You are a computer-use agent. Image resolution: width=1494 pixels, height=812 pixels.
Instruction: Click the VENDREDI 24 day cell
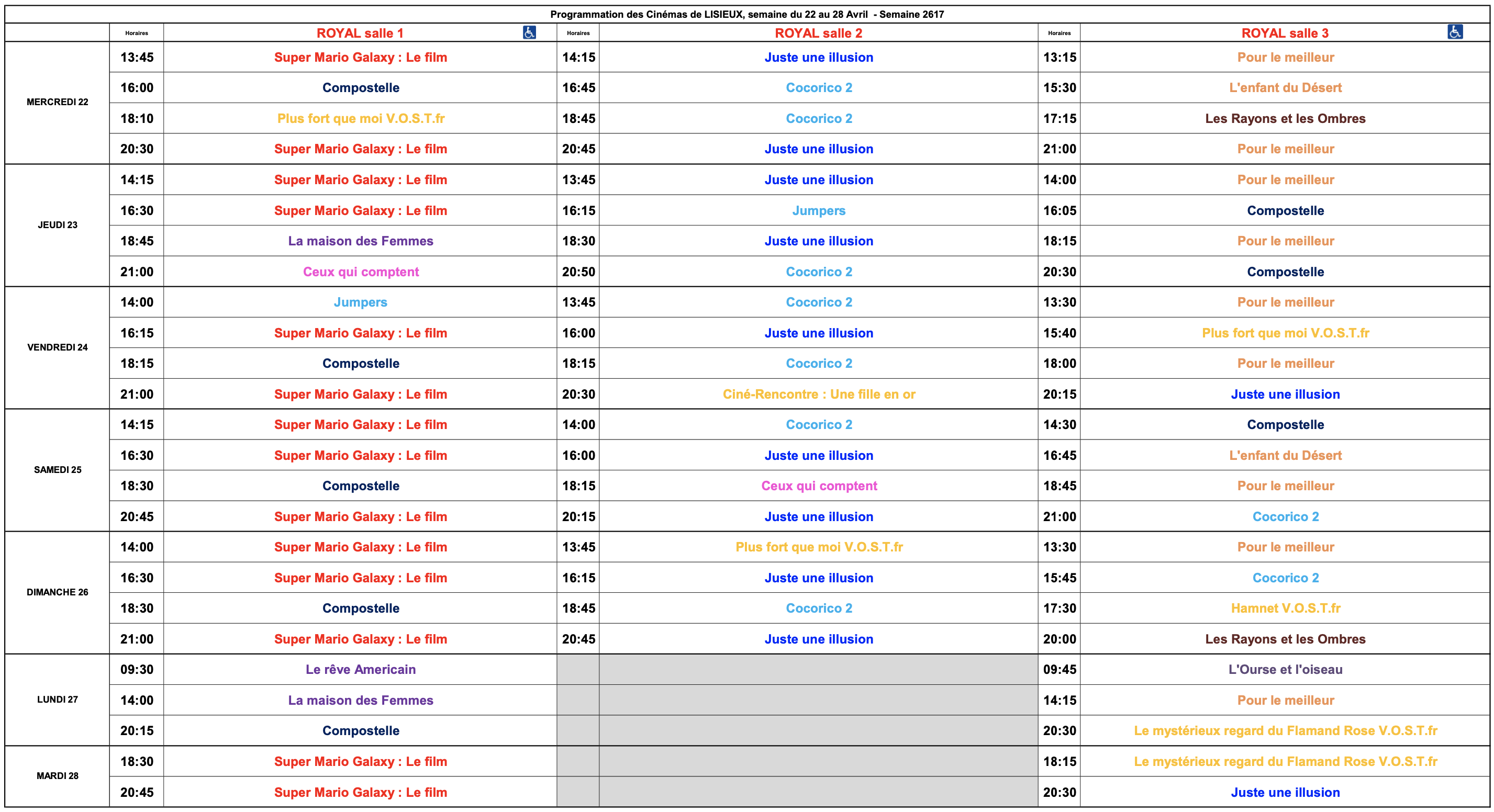pos(58,347)
